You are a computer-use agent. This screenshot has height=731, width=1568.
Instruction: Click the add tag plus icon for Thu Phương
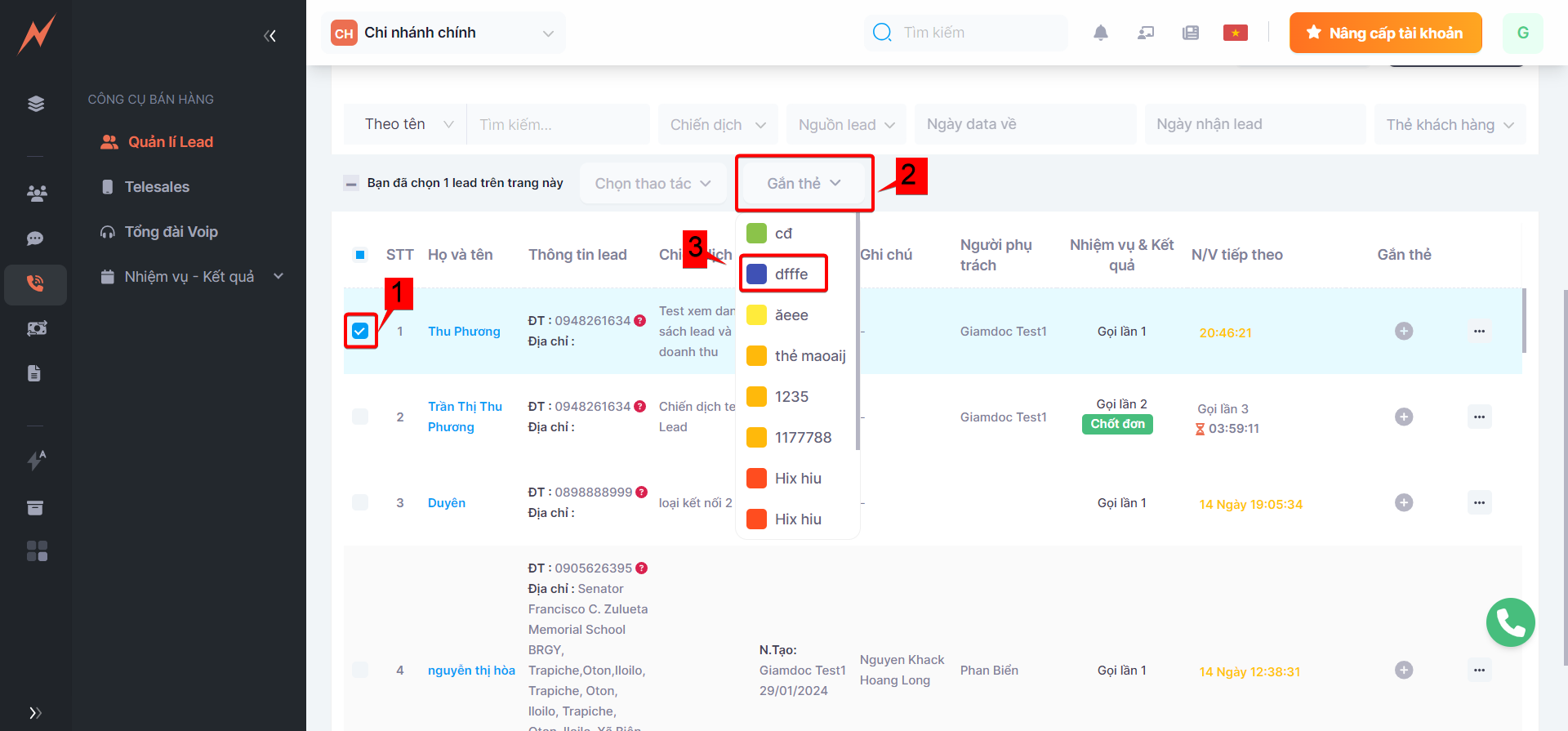point(1403,331)
